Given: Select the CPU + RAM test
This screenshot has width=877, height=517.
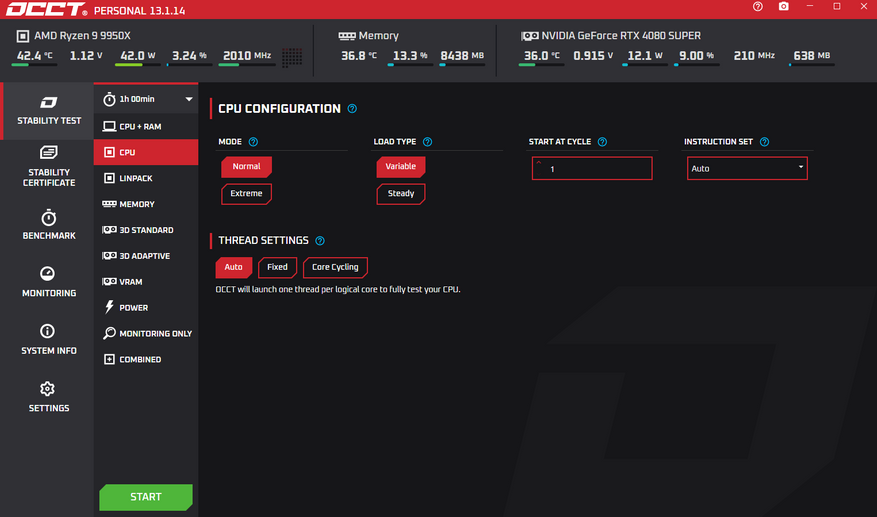Looking at the screenshot, I should [x=146, y=126].
